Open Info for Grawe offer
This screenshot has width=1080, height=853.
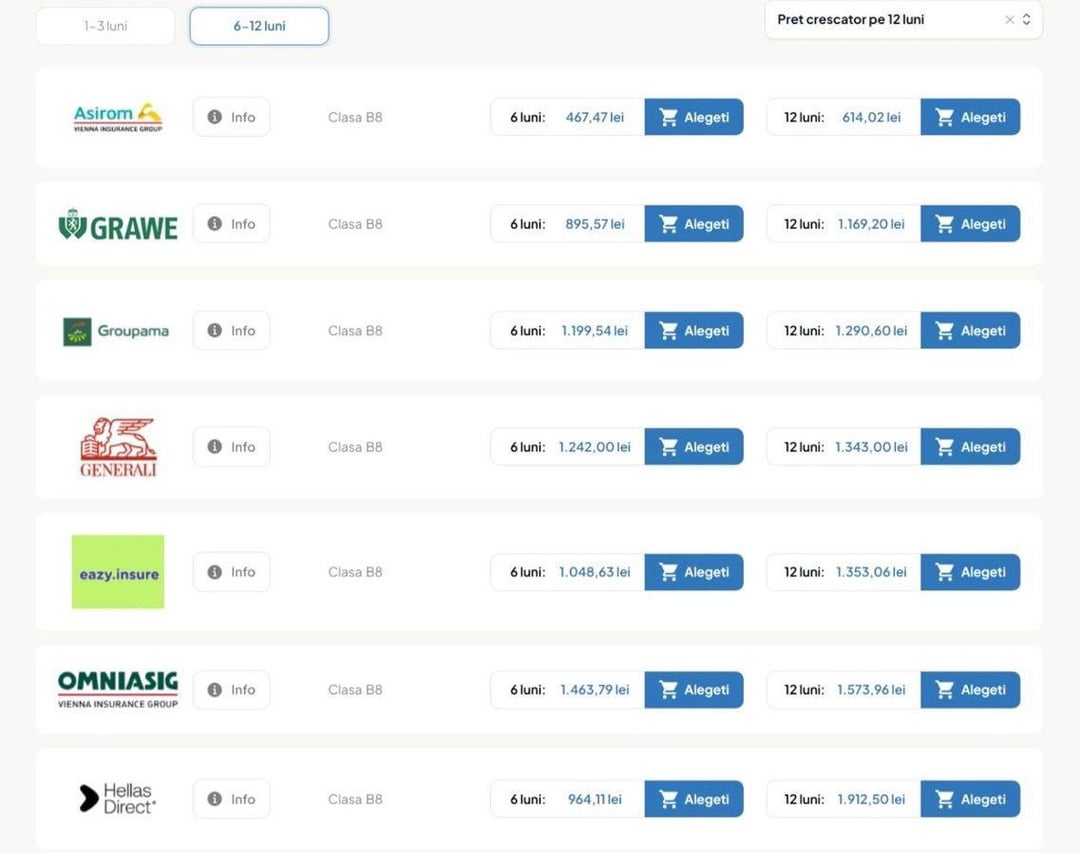click(x=231, y=224)
